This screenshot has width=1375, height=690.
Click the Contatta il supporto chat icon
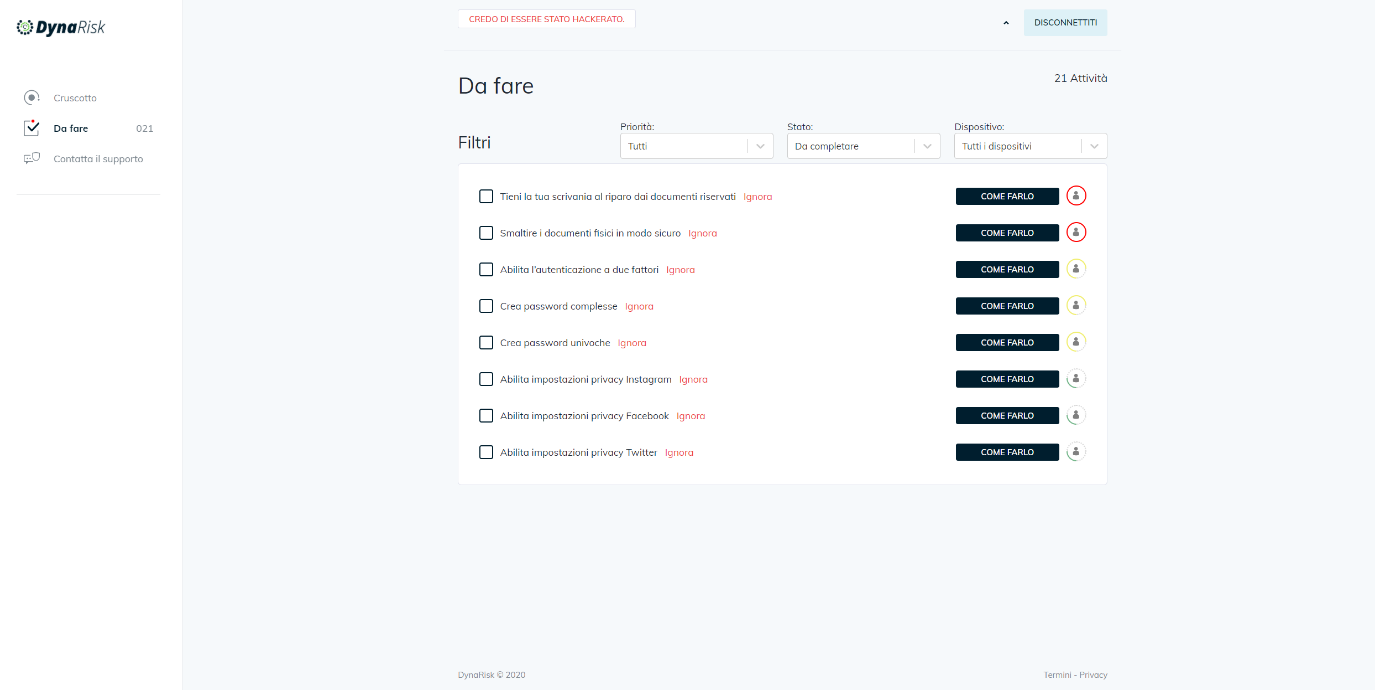pyautogui.click(x=32, y=158)
